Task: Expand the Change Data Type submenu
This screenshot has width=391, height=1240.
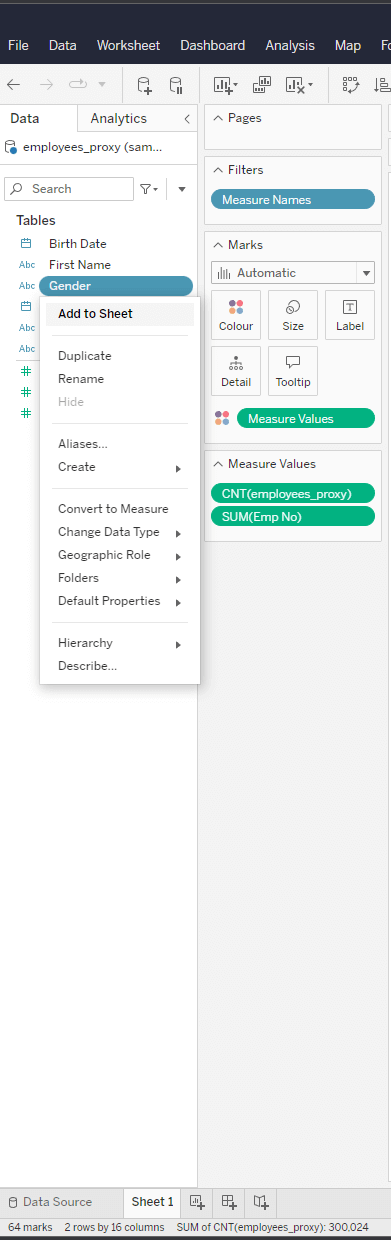Action: click(120, 532)
